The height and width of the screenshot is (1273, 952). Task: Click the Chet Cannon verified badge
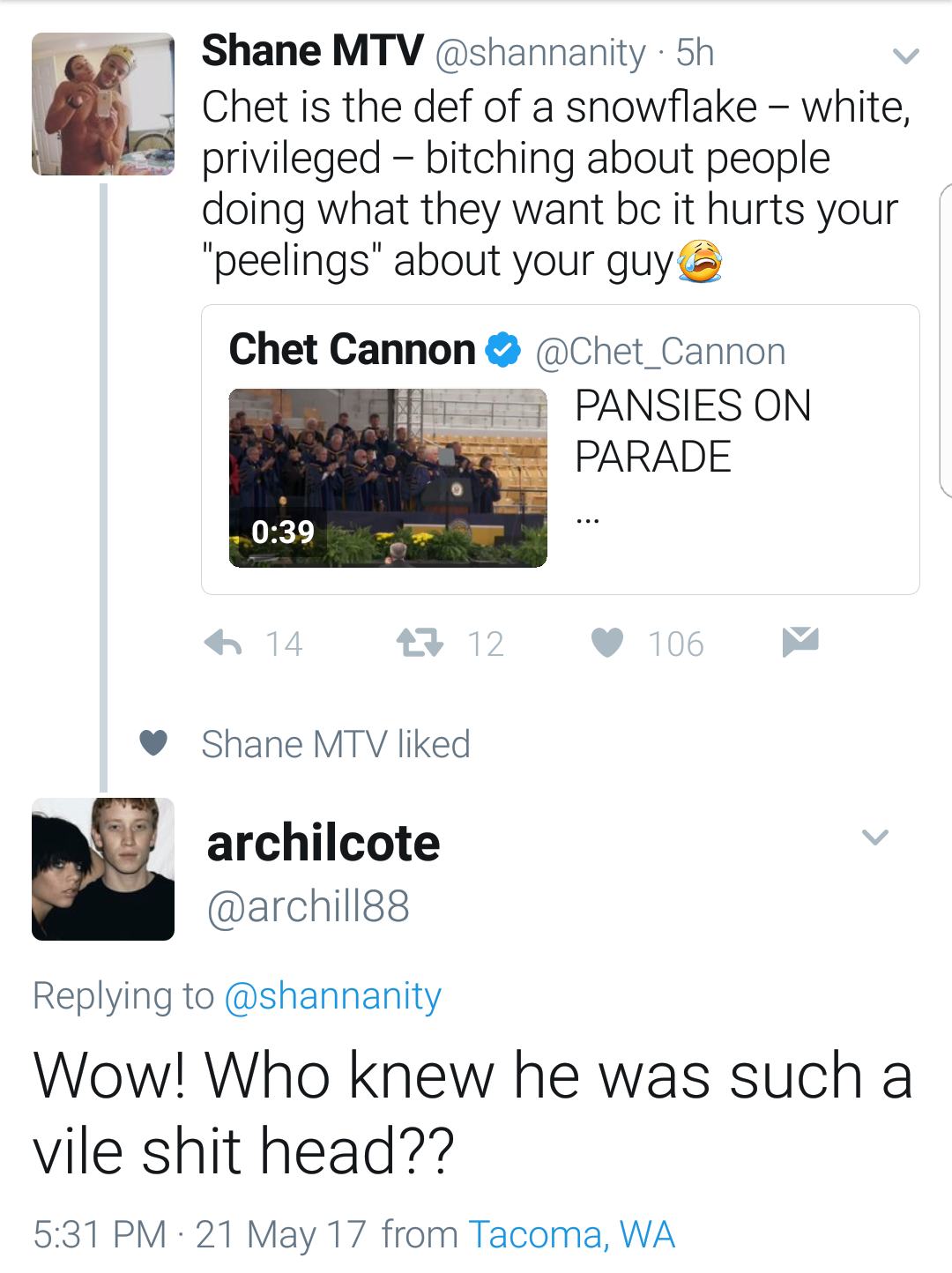point(503,350)
